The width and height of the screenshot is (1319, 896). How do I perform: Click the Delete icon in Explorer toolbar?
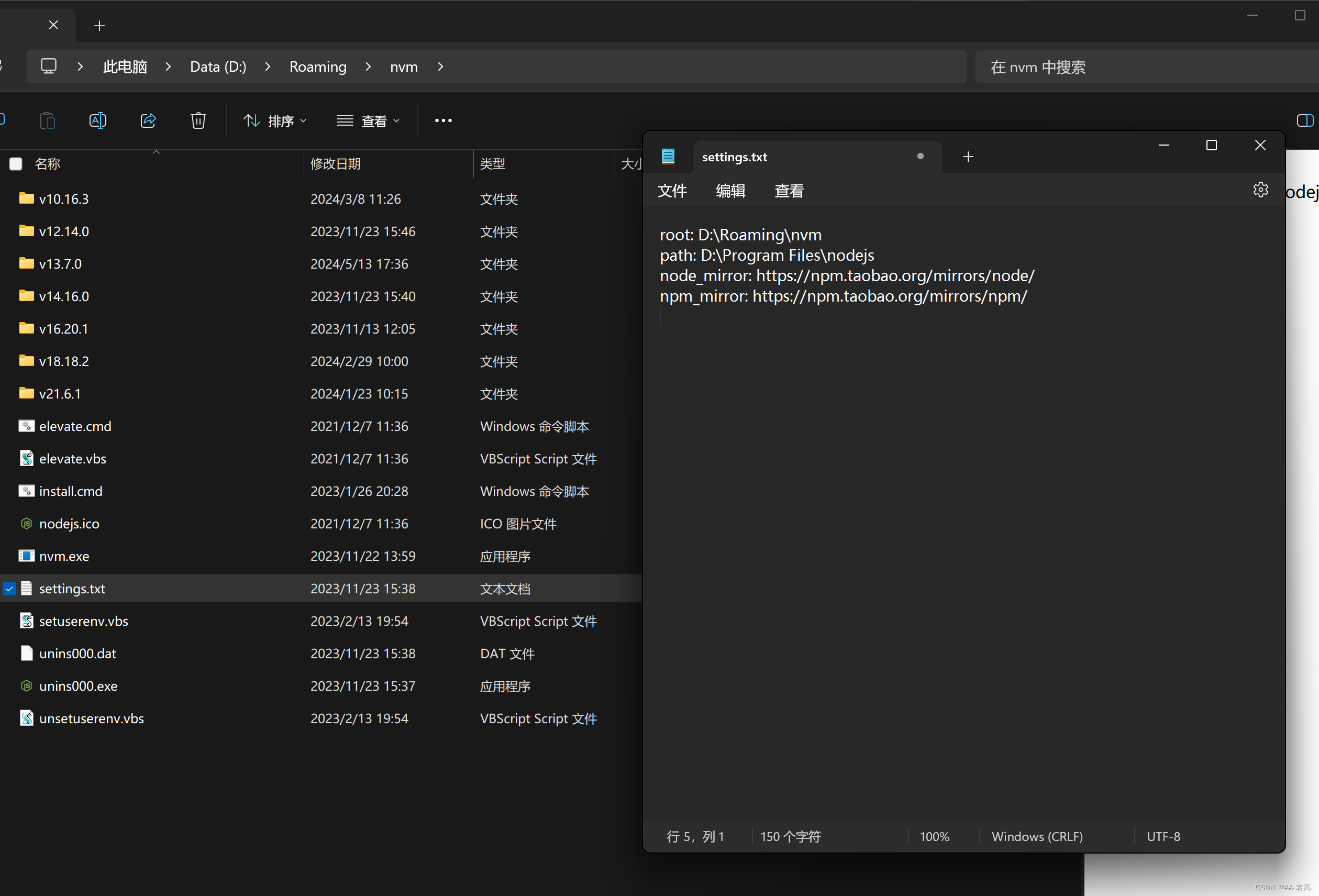197,120
